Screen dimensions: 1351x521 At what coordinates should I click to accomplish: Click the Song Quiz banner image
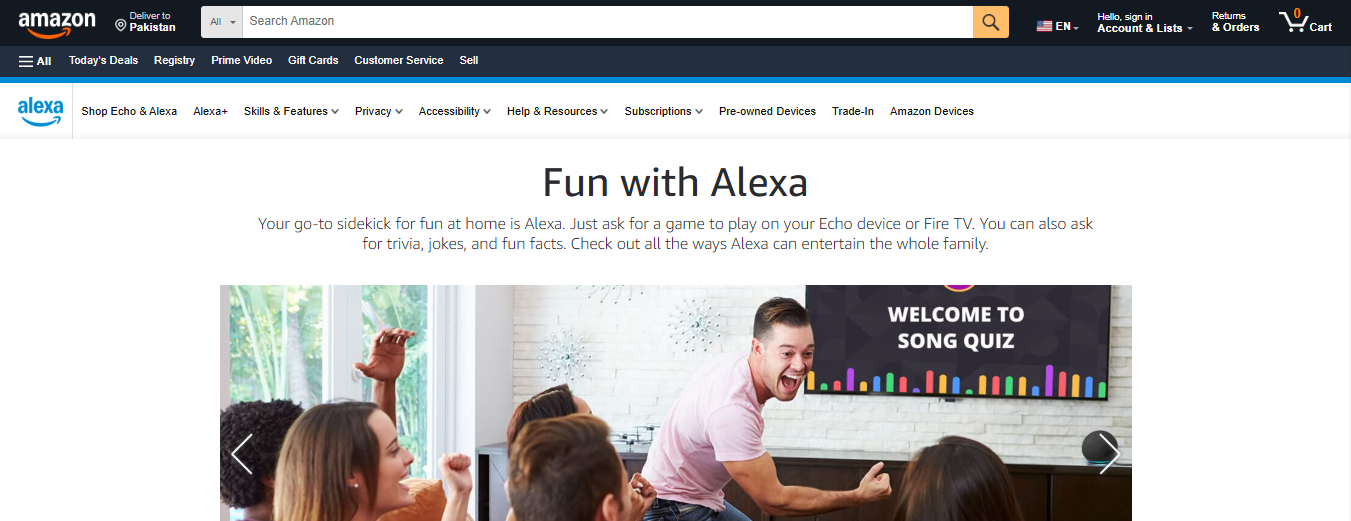(x=676, y=403)
